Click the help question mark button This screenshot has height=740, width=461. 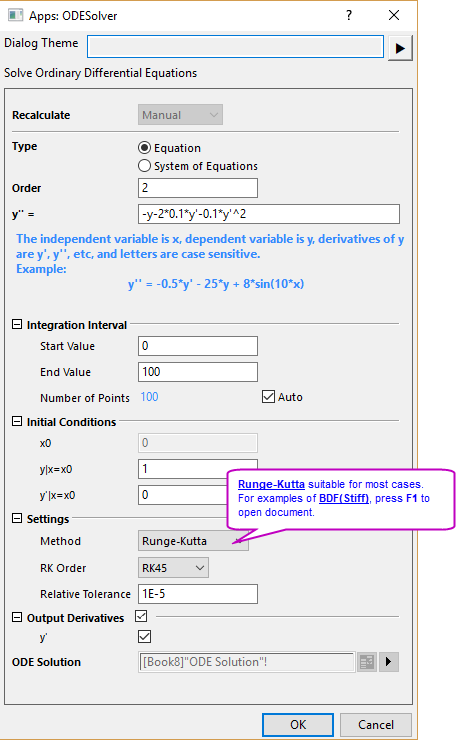point(349,15)
